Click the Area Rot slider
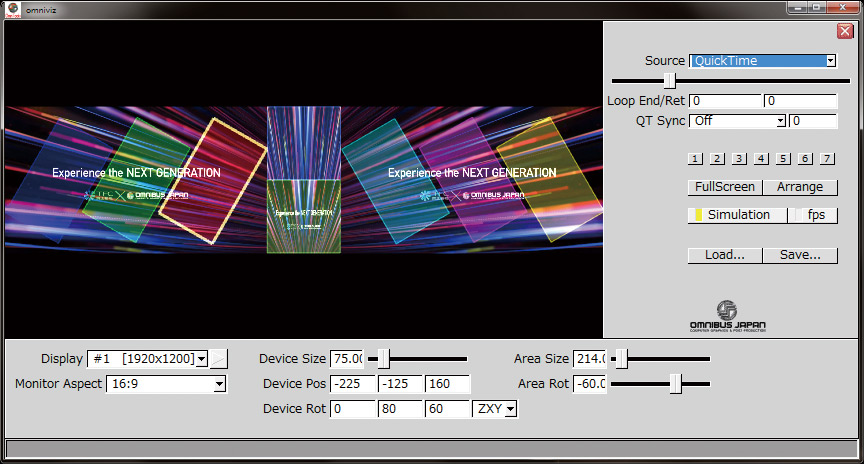The image size is (864, 464). pos(661,384)
